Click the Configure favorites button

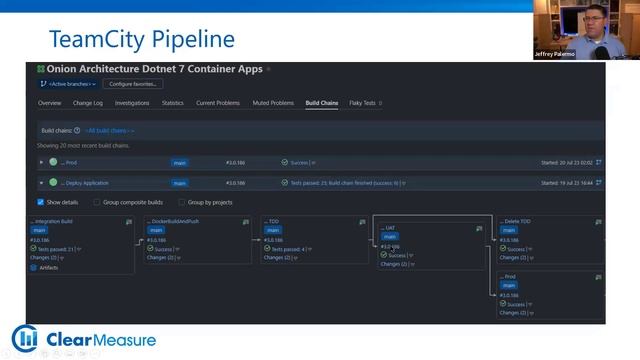pos(133,84)
